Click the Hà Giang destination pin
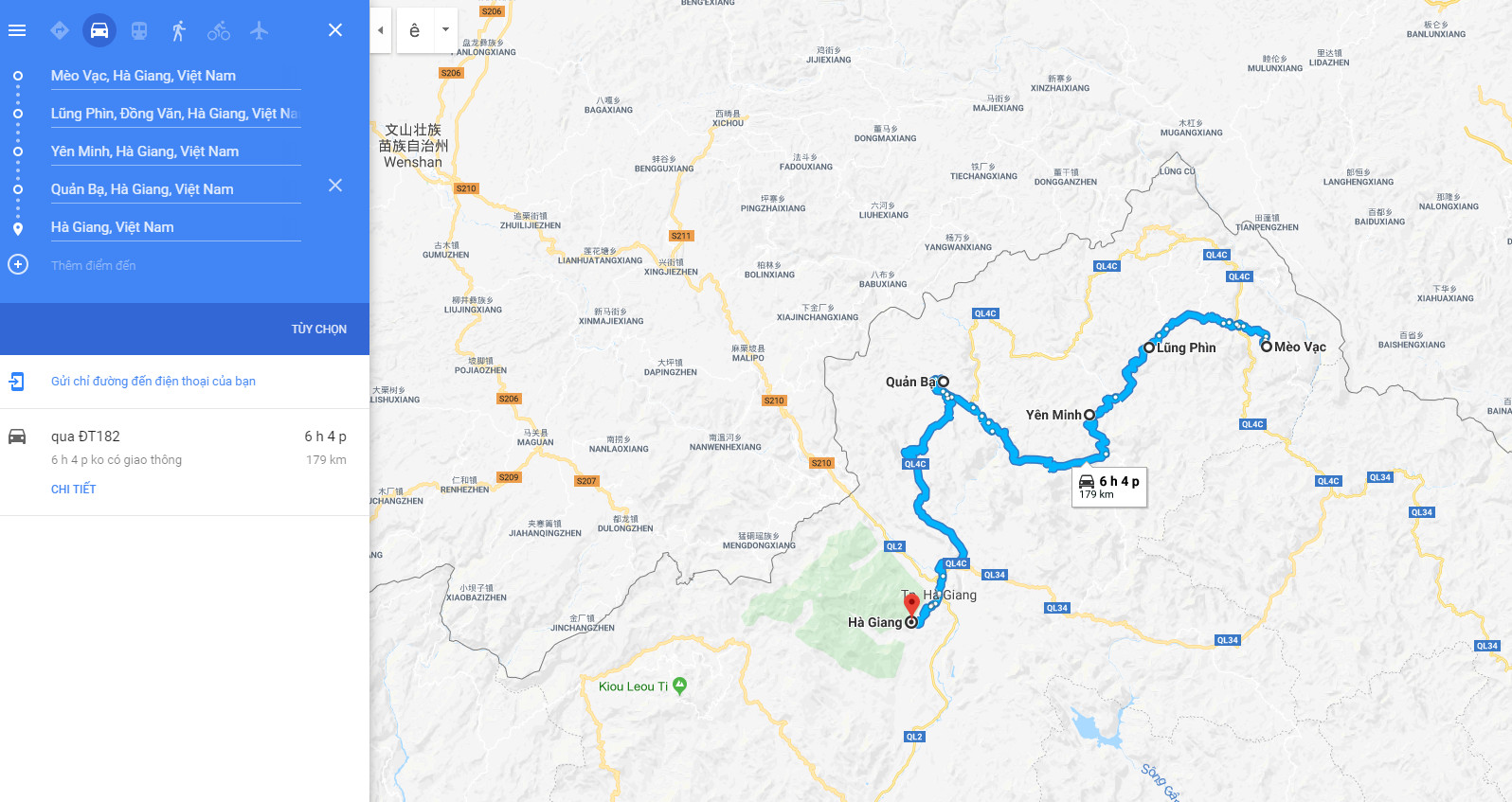 point(911,604)
